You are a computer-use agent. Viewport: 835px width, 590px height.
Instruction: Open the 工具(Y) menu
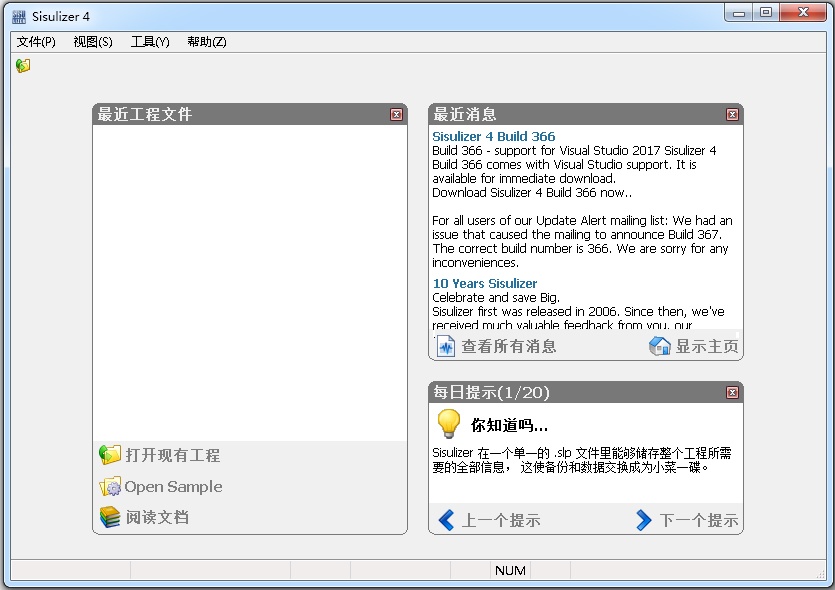point(150,42)
